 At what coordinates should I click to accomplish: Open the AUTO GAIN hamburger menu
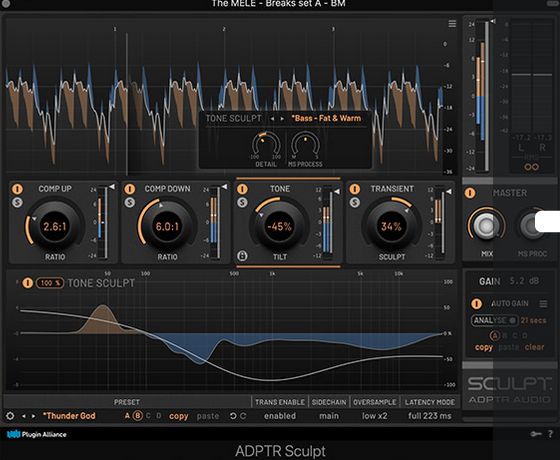click(x=543, y=304)
